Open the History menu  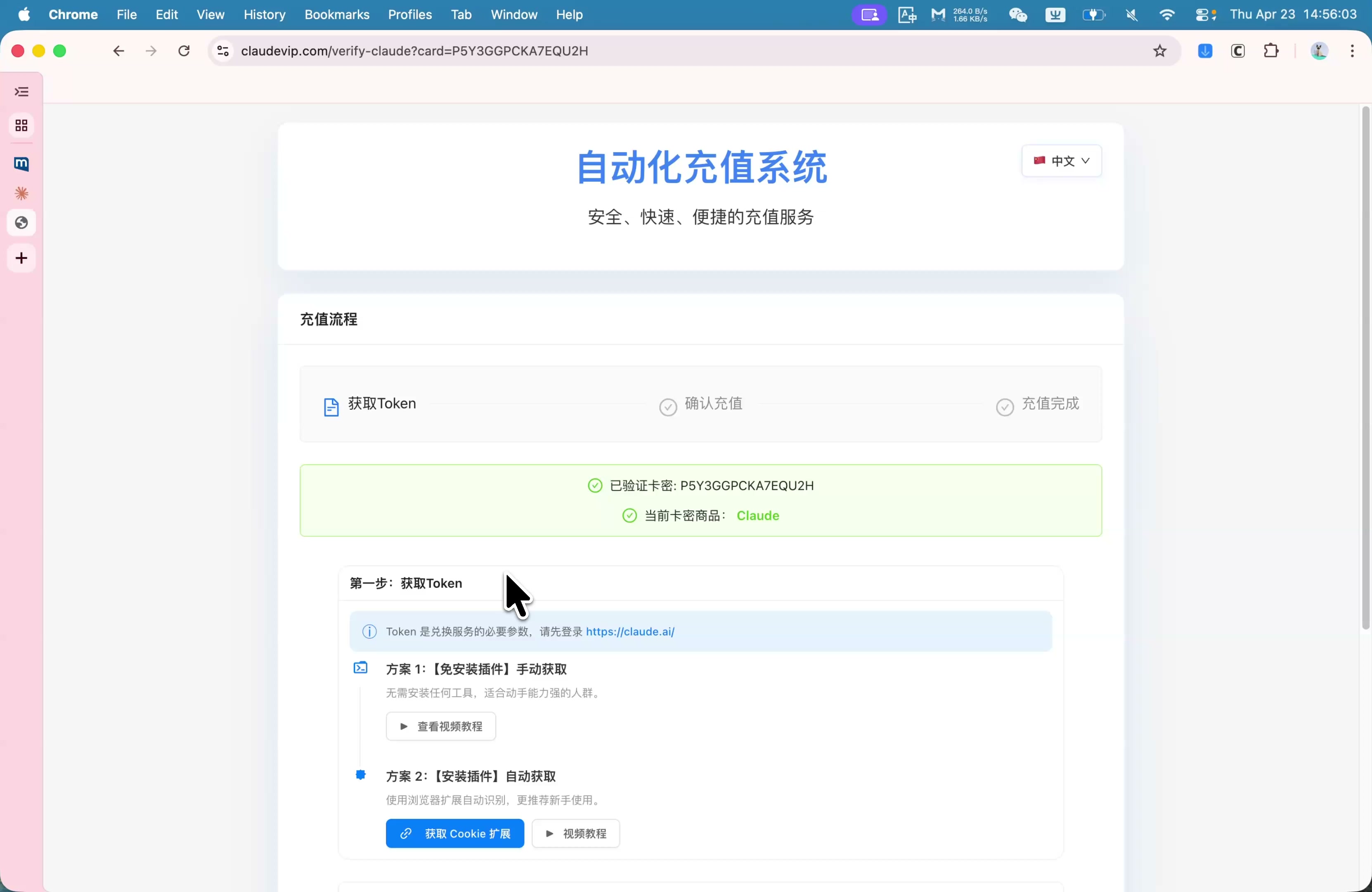265,14
